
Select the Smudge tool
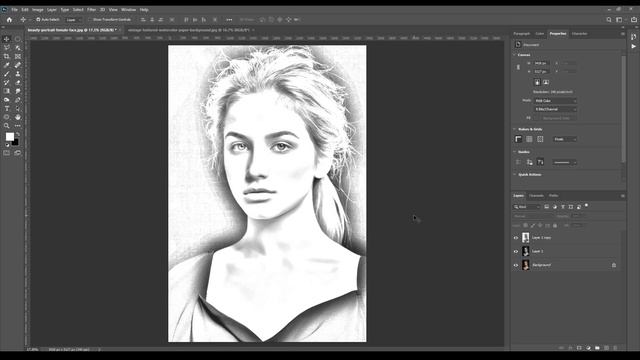18,91
